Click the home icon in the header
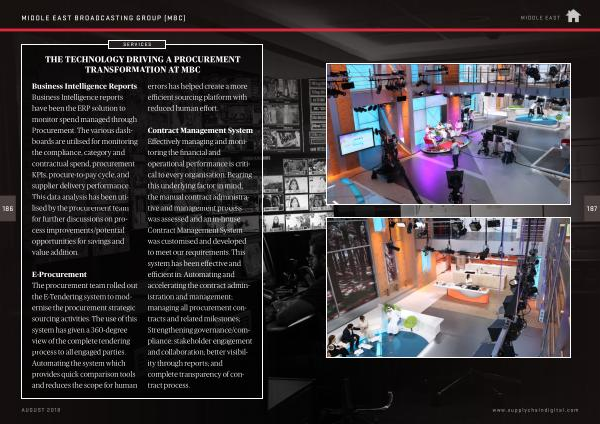 [x=573, y=15]
